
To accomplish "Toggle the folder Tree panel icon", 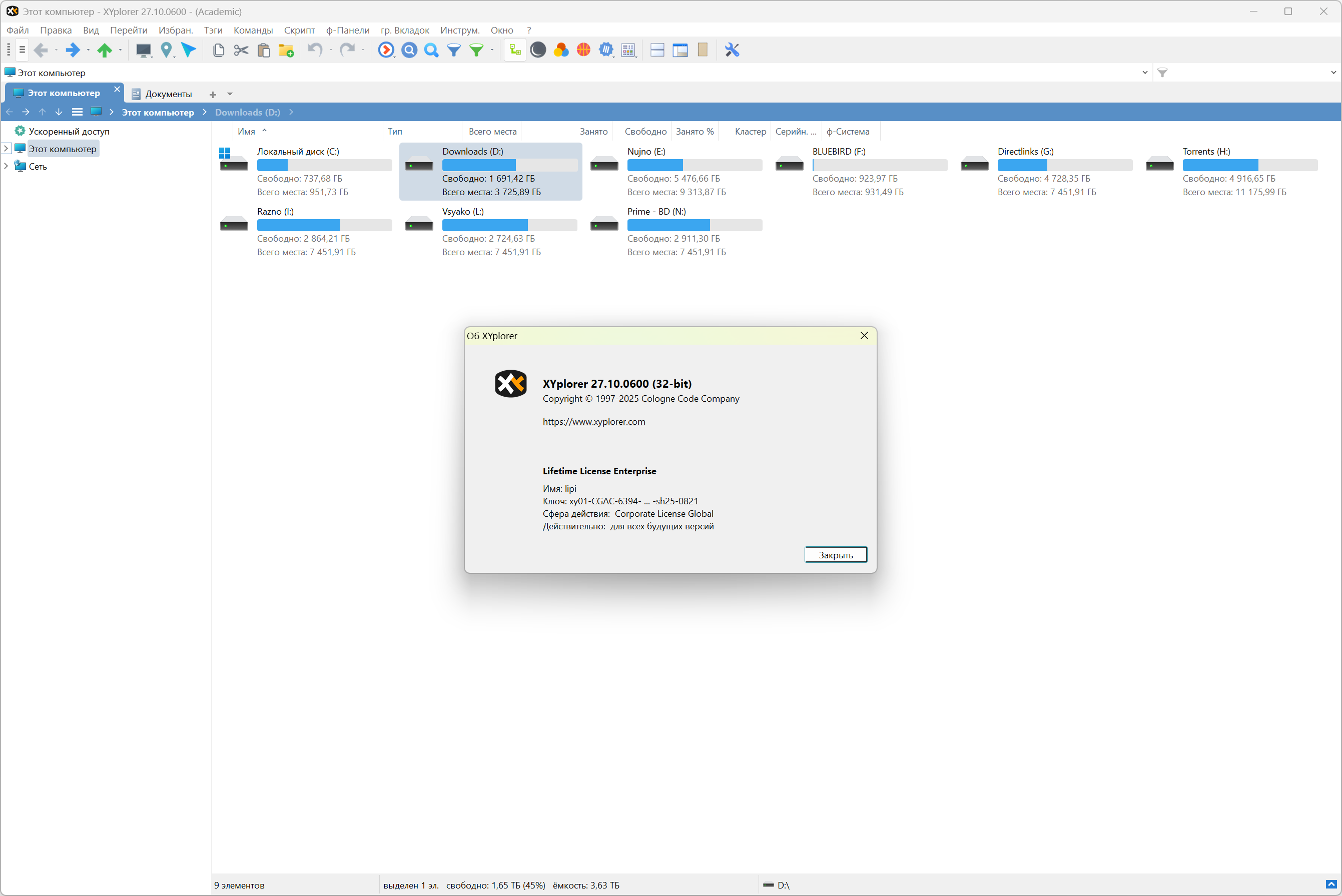I will 515,51.
